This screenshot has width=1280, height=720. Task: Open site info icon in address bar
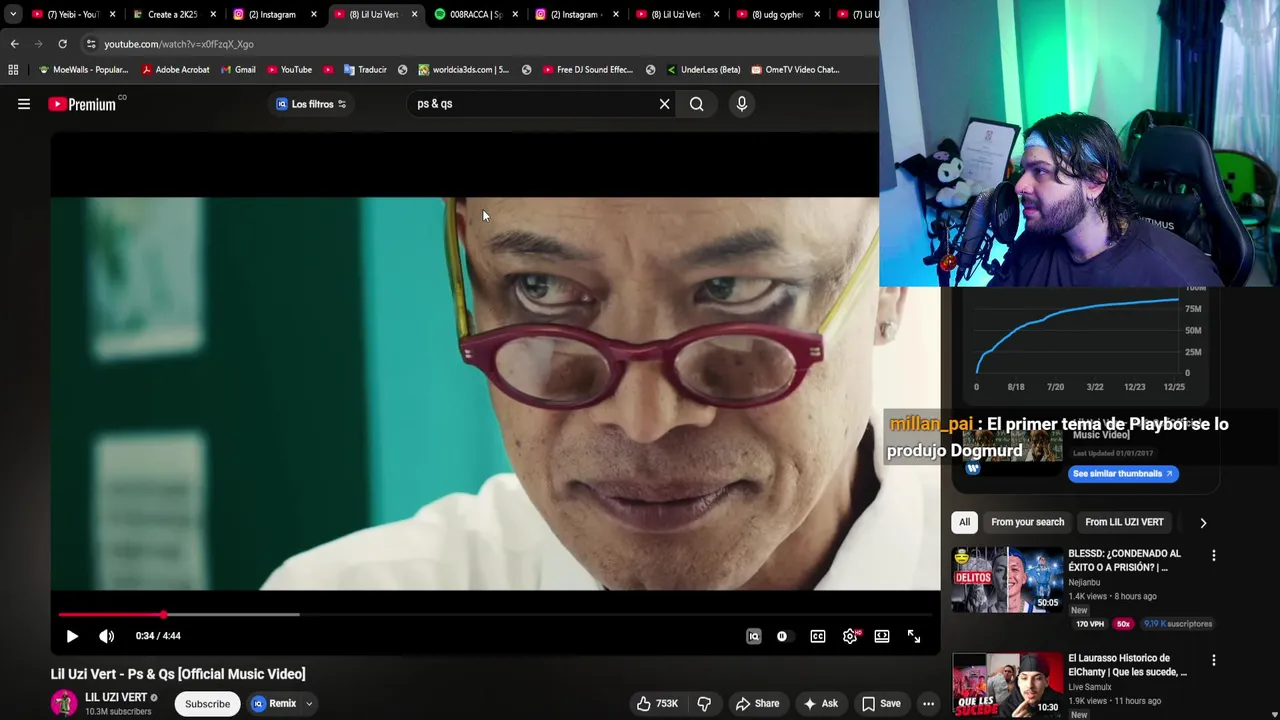(90, 44)
